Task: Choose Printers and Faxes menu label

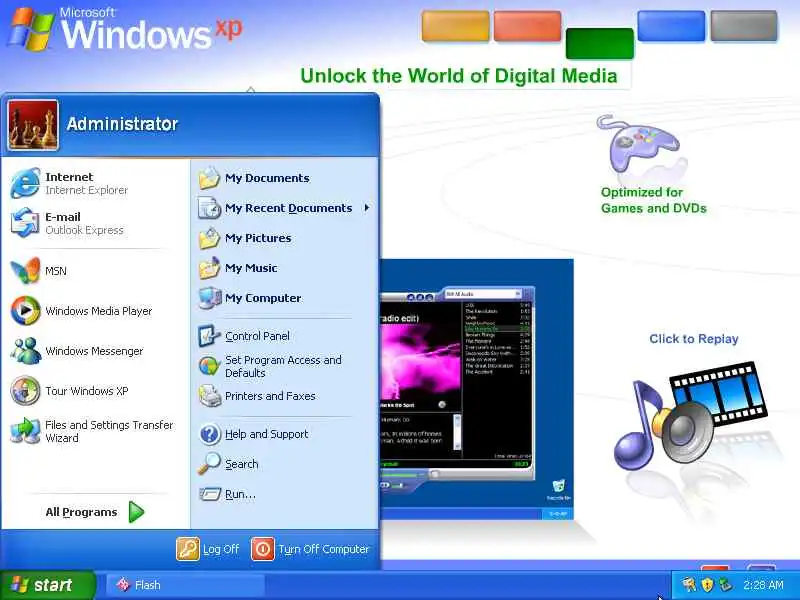Action: click(x=270, y=396)
